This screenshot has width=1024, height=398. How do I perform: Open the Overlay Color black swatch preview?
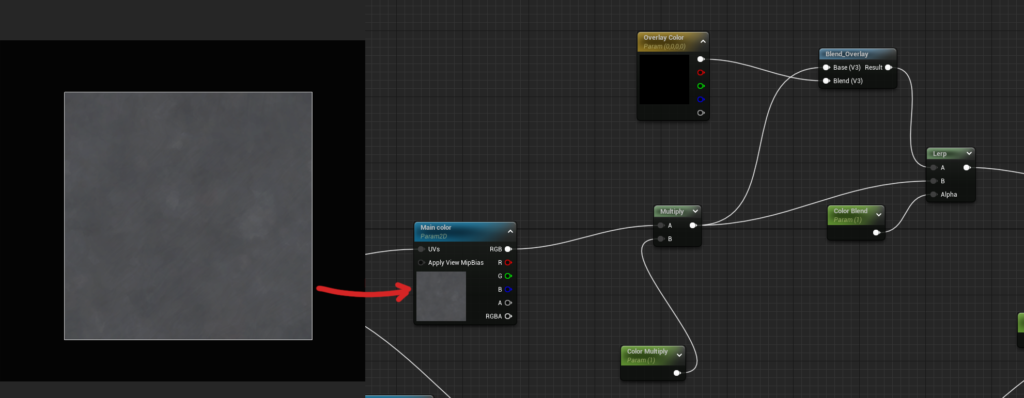664,79
